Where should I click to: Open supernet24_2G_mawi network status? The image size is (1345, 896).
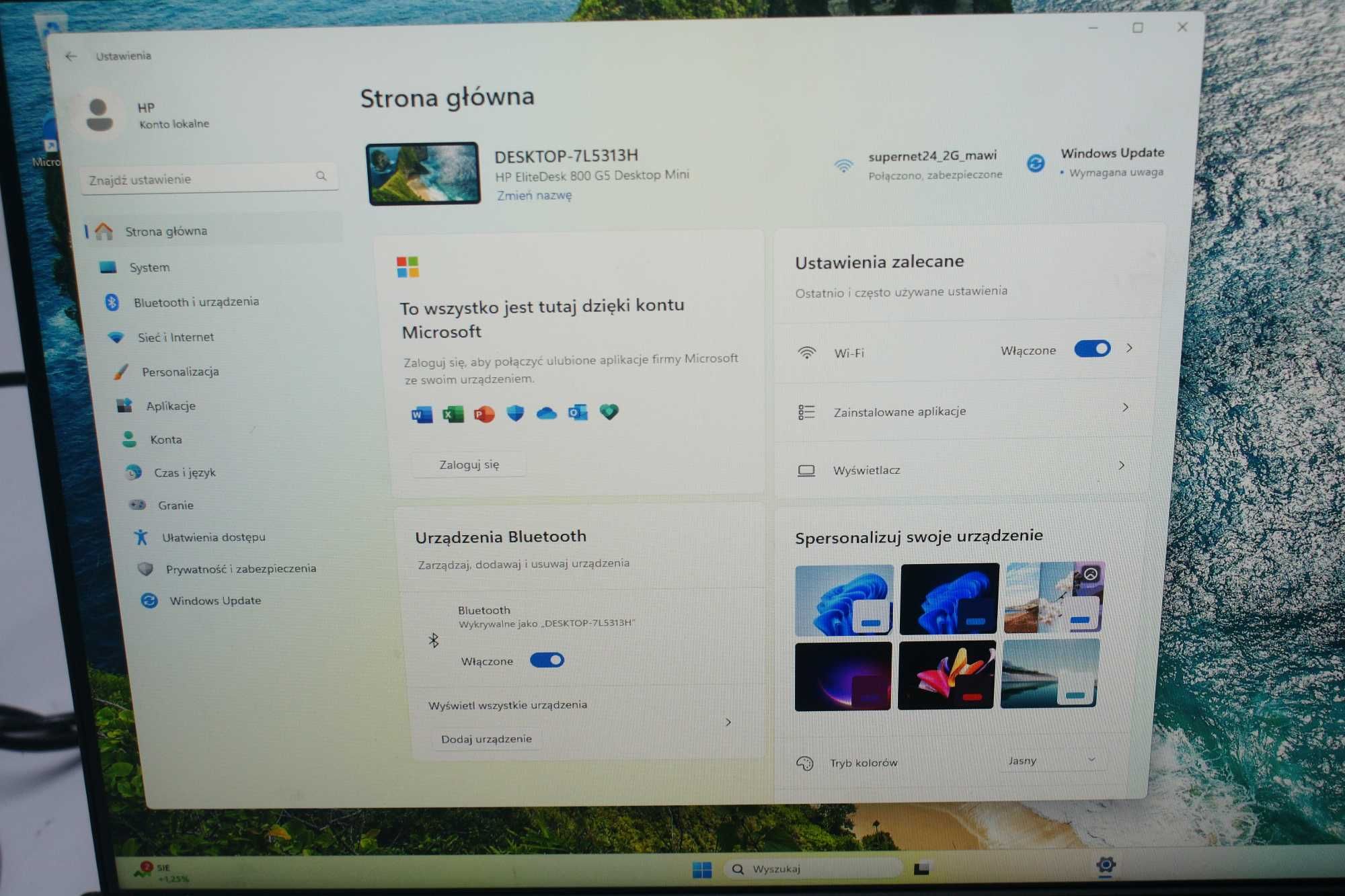tap(919, 165)
